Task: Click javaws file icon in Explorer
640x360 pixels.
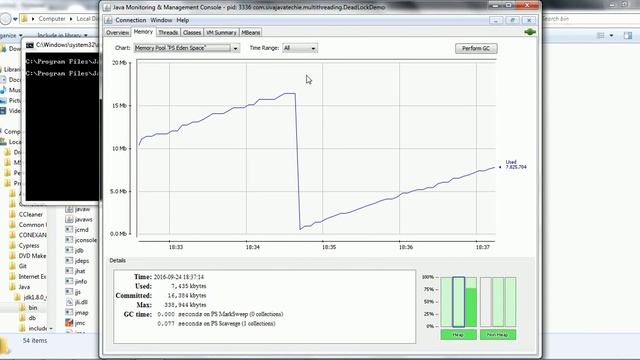Action: tap(69, 219)
